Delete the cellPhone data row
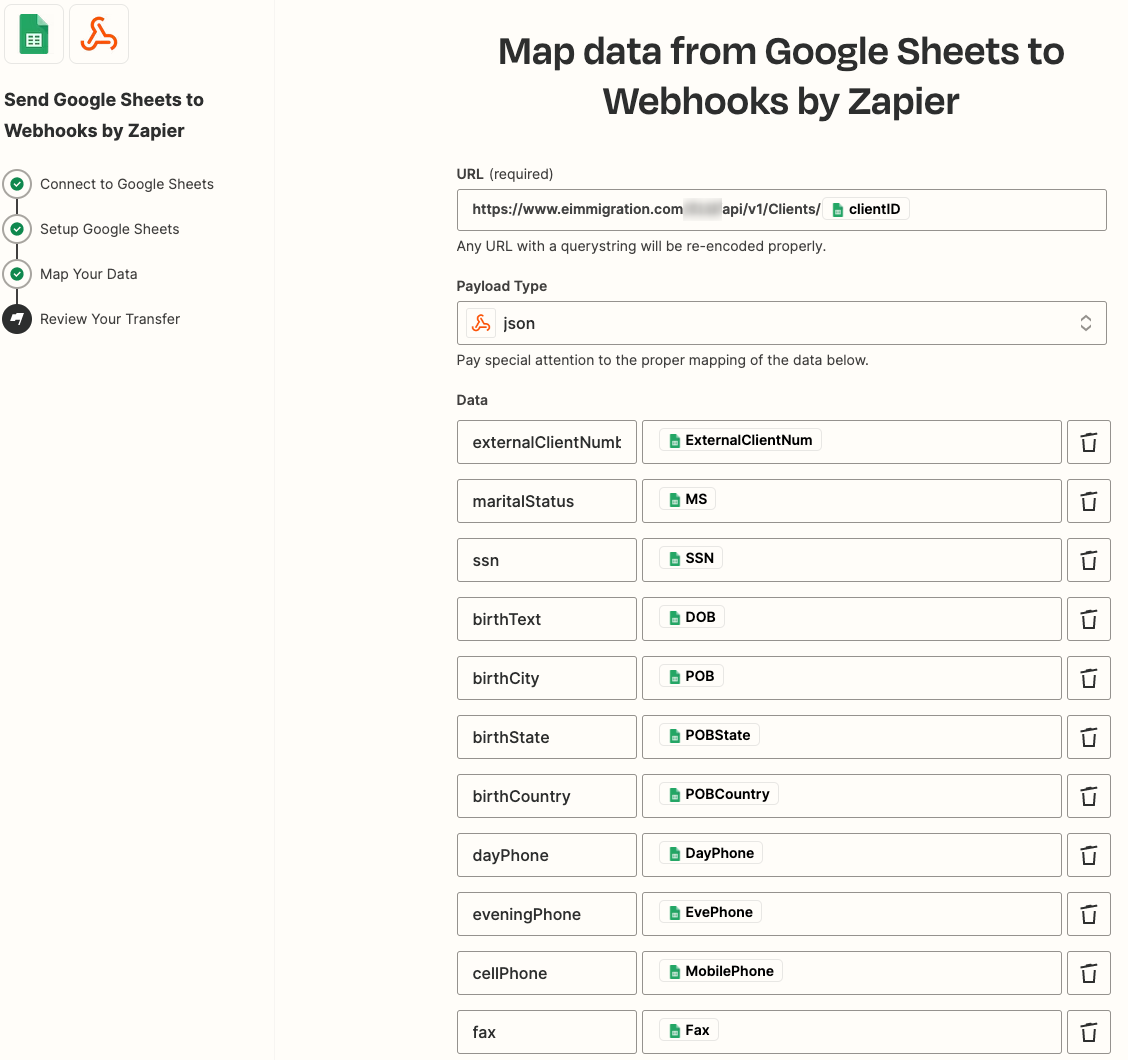The height and width of the screenshot is (1060, 1128). pos(1088,973)
